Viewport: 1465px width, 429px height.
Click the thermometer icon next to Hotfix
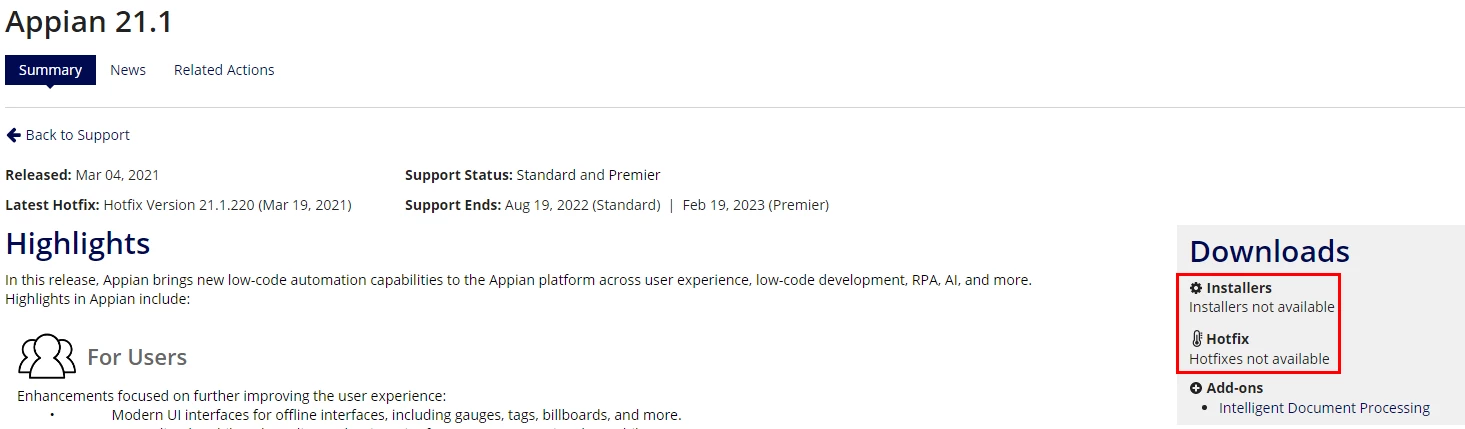coord(1196,339)
